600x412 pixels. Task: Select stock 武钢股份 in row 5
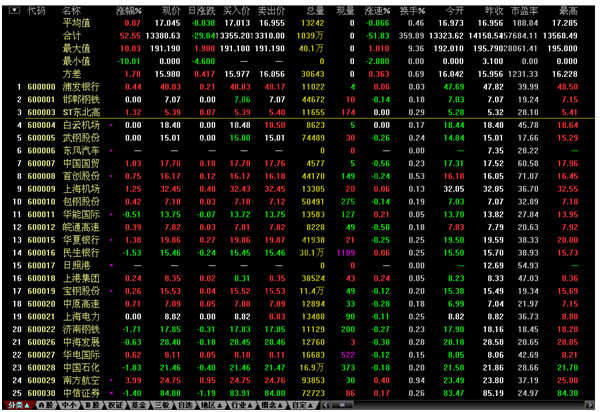click(x=81, y=138)
